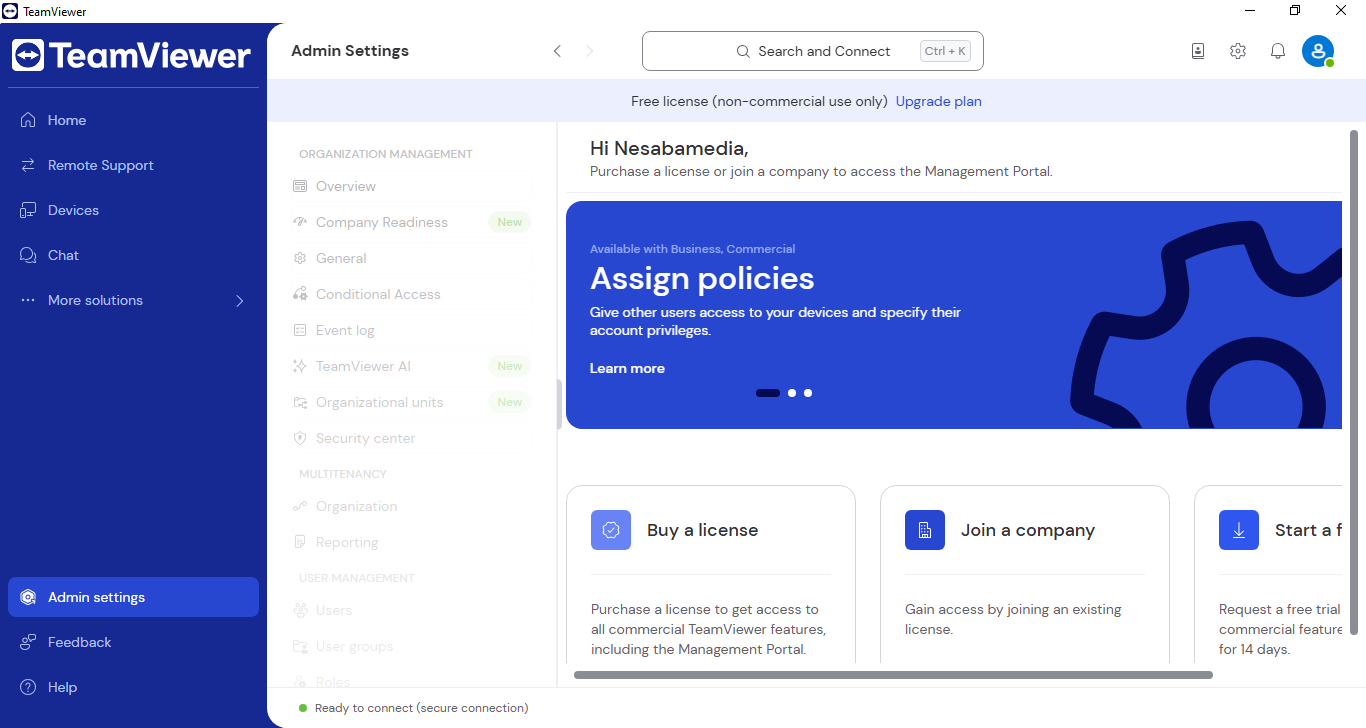Open Remote Support in the sidebar
The image size is (1366, 728).
(100, 165)
